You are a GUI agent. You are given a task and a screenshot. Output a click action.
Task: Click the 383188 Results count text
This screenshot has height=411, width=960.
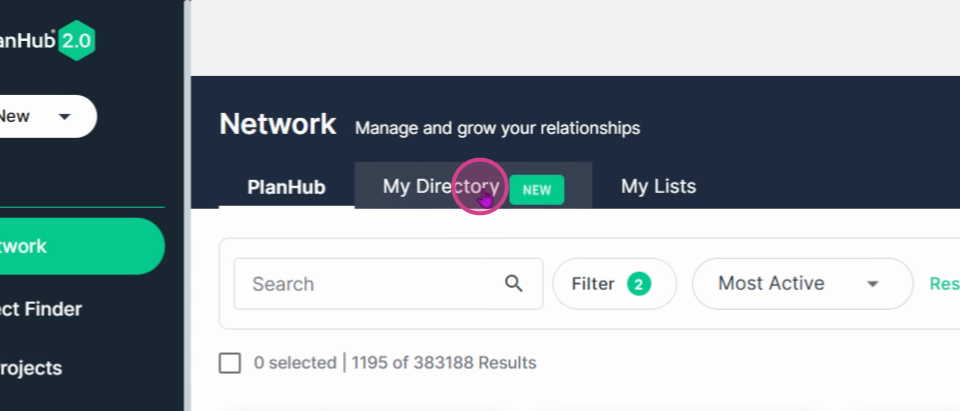coord(474,363)
